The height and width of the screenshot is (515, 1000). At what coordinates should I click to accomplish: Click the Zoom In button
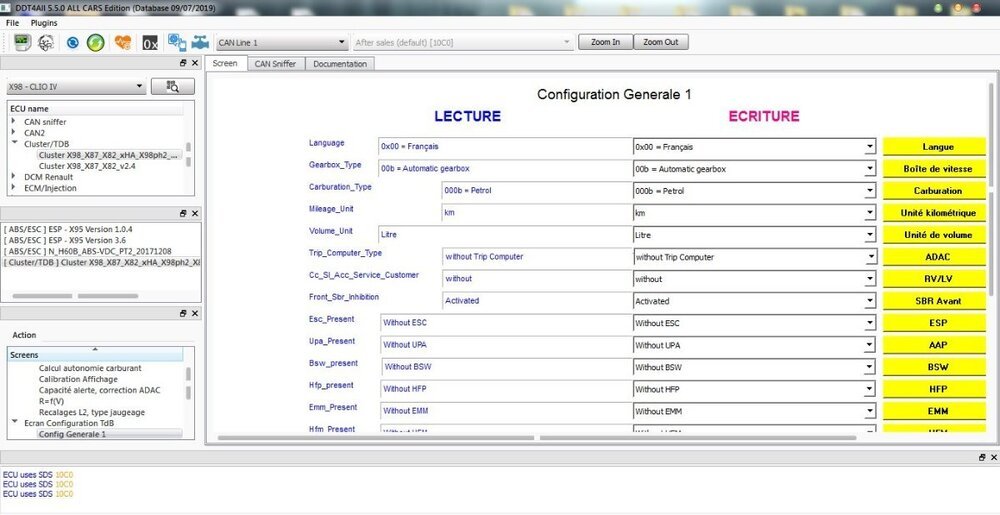click(605, 43)
